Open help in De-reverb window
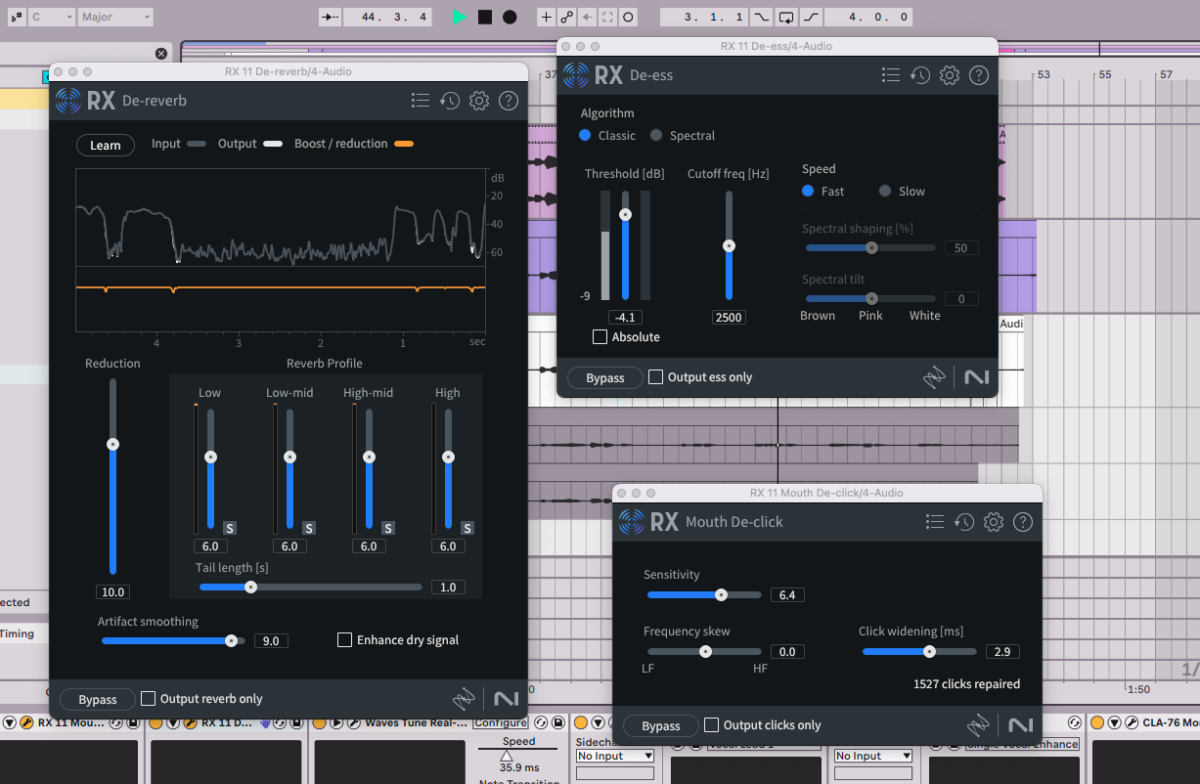The image size is (1200, 784). tap(508, 100)
